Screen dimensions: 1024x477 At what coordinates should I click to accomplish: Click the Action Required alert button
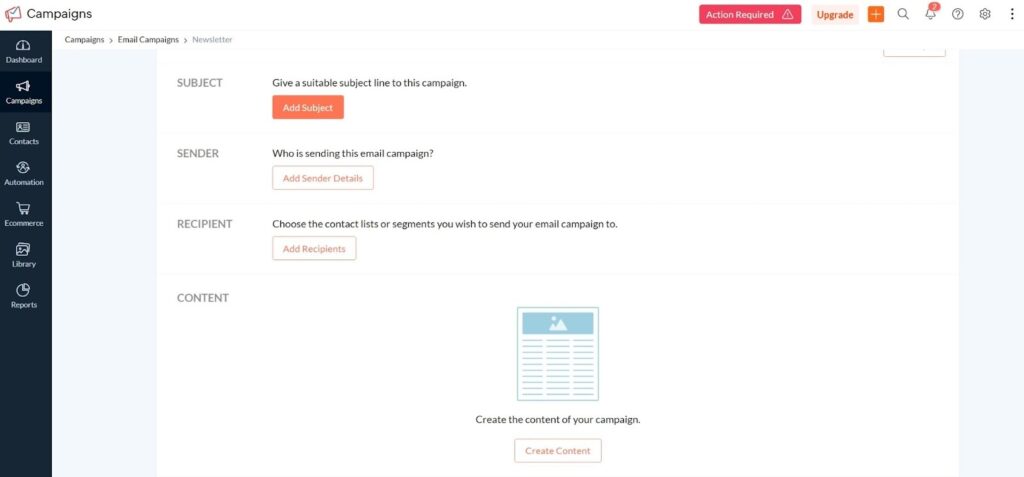click(x=749, y=14)
